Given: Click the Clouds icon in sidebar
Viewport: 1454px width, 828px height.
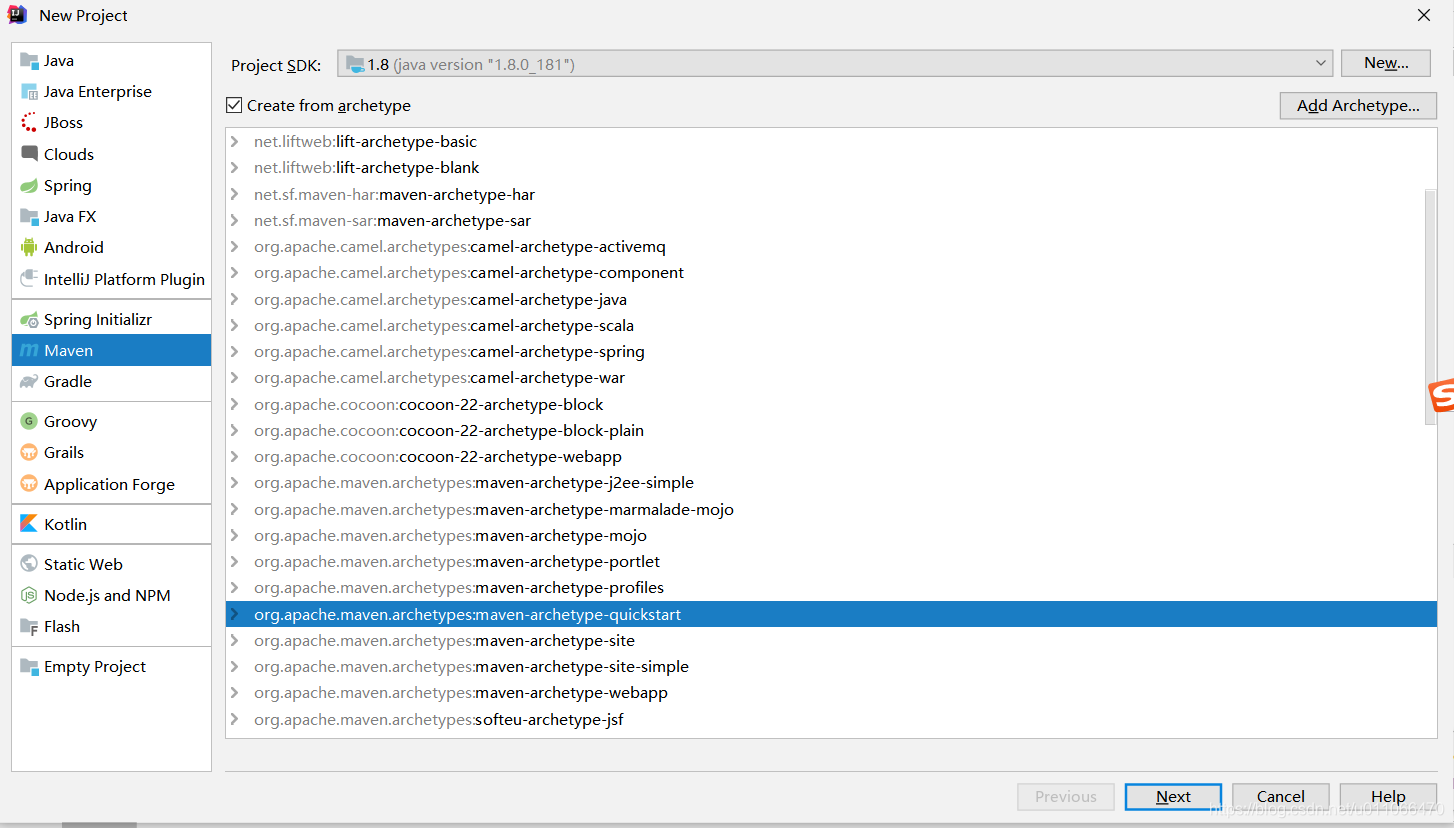Looking at the screenshot, I should [x=29, y=154].
